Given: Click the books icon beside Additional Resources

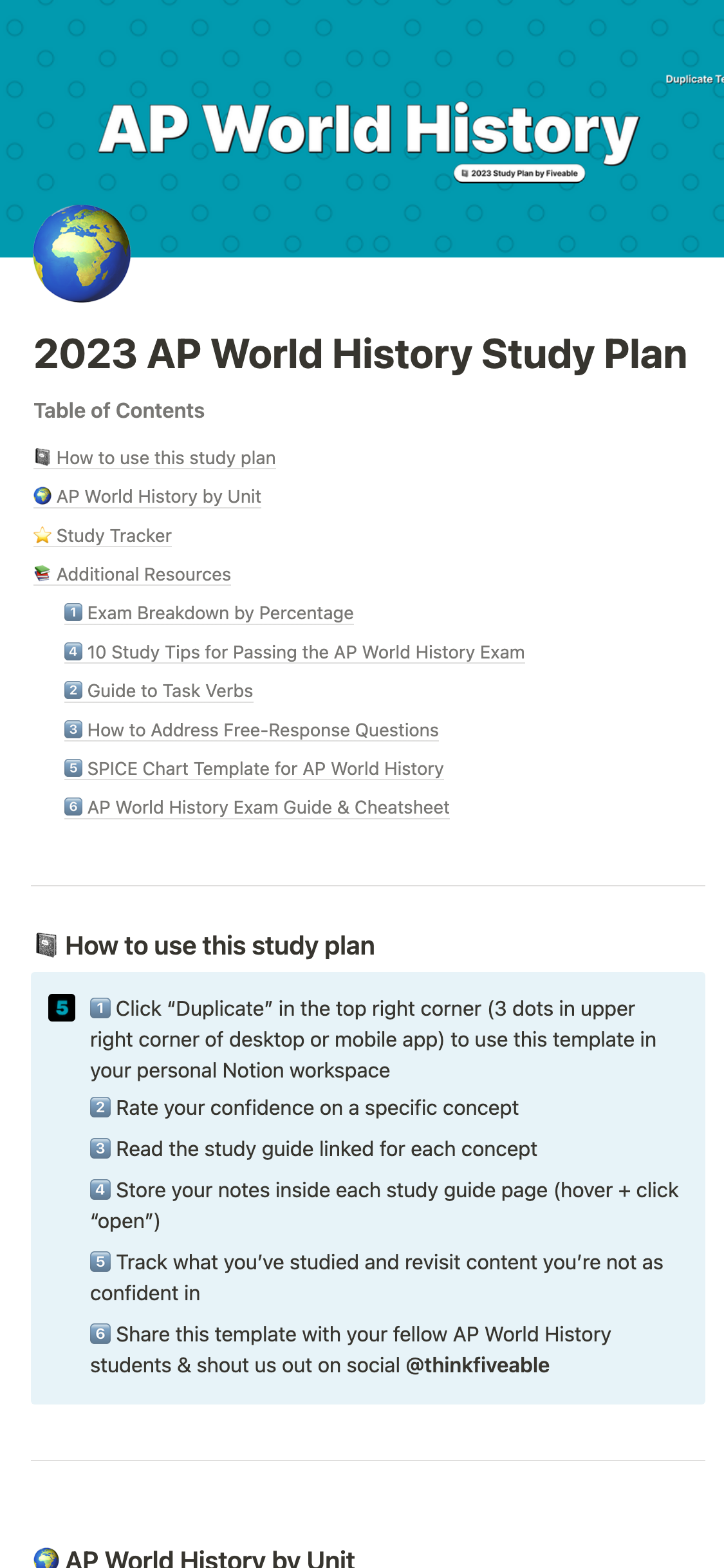Looking at the screenshot, I should 42,574.
